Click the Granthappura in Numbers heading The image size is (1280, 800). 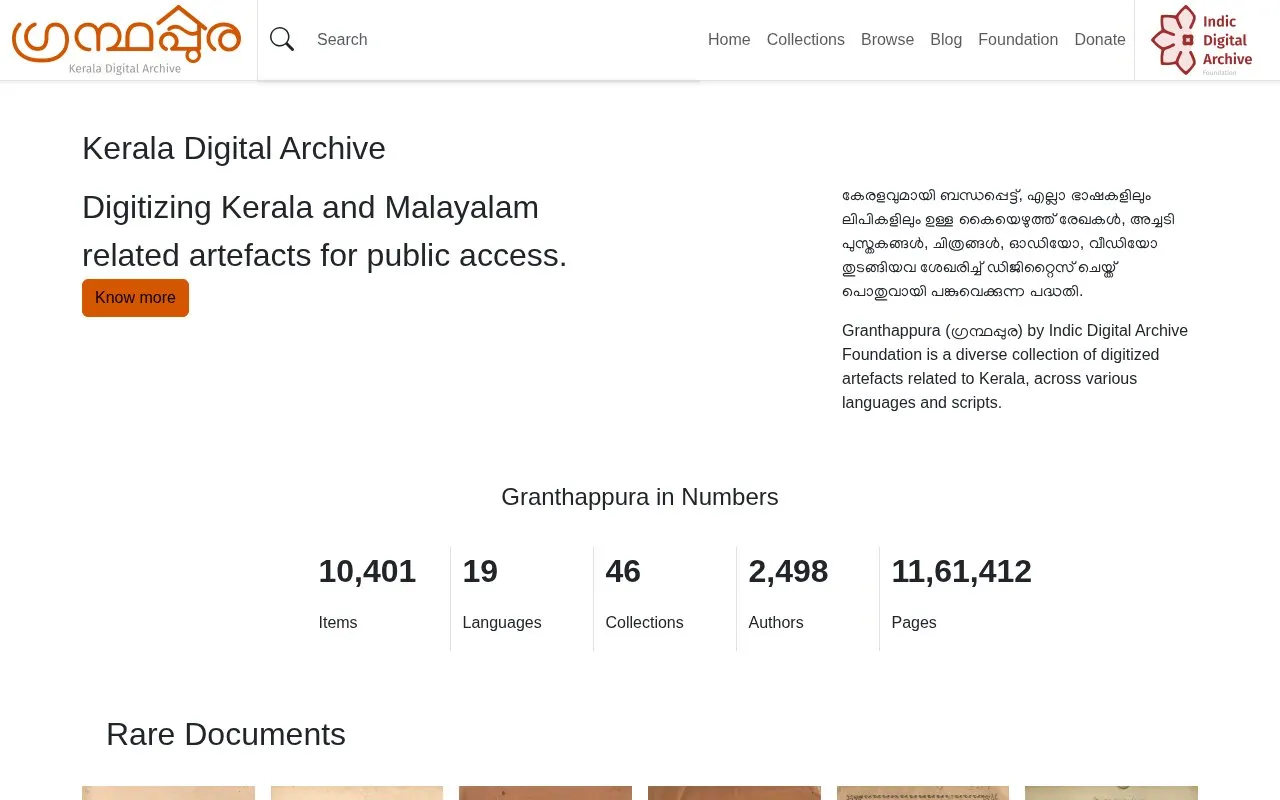(x=640, y=497)
